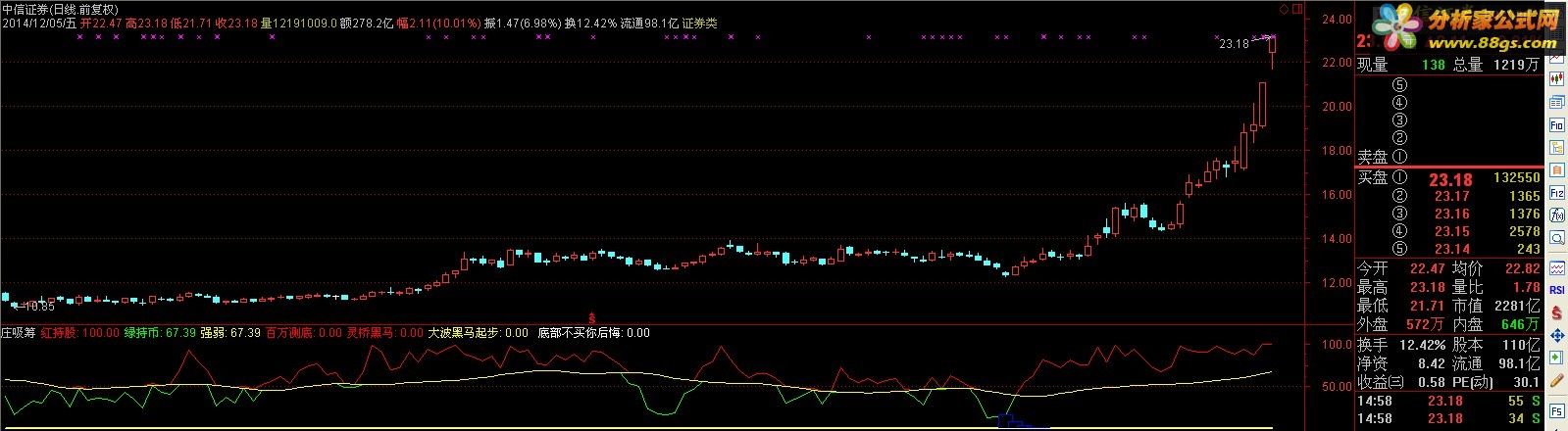The width and height of the screenshot is (1568, 431).
Task: Click the 10.85 low price callout
Action: click(39, 307)
